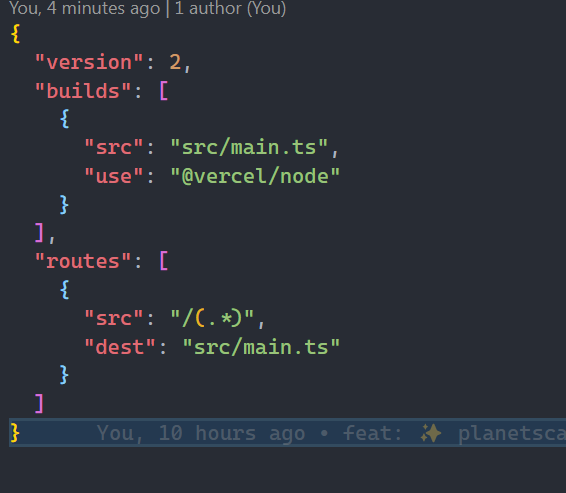The height and width of the screenshot is (493, 566).
Task: Select the "@vercel/node" string value
Action: 255,176
